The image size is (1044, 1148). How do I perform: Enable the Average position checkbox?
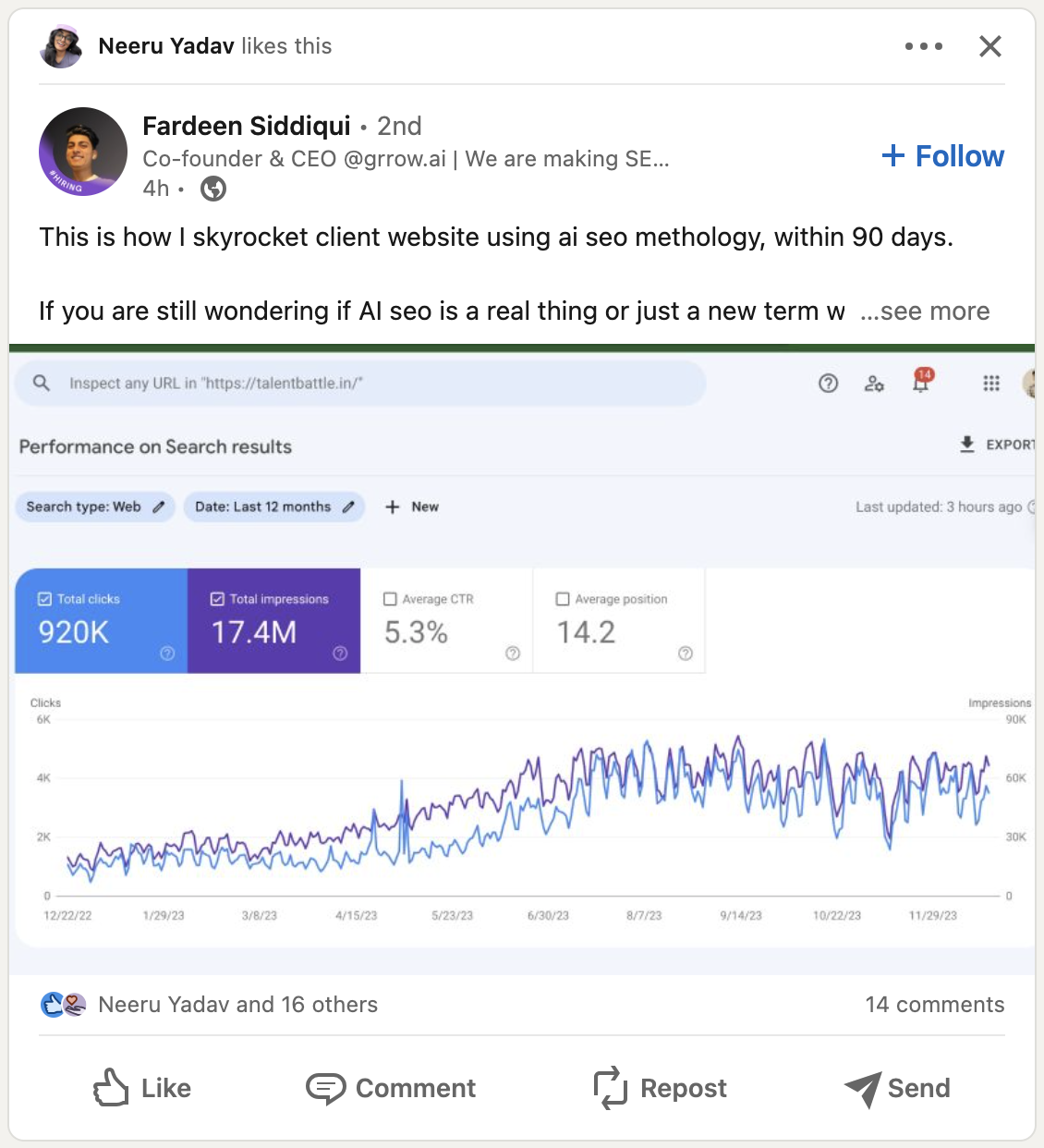coord(563,599)
